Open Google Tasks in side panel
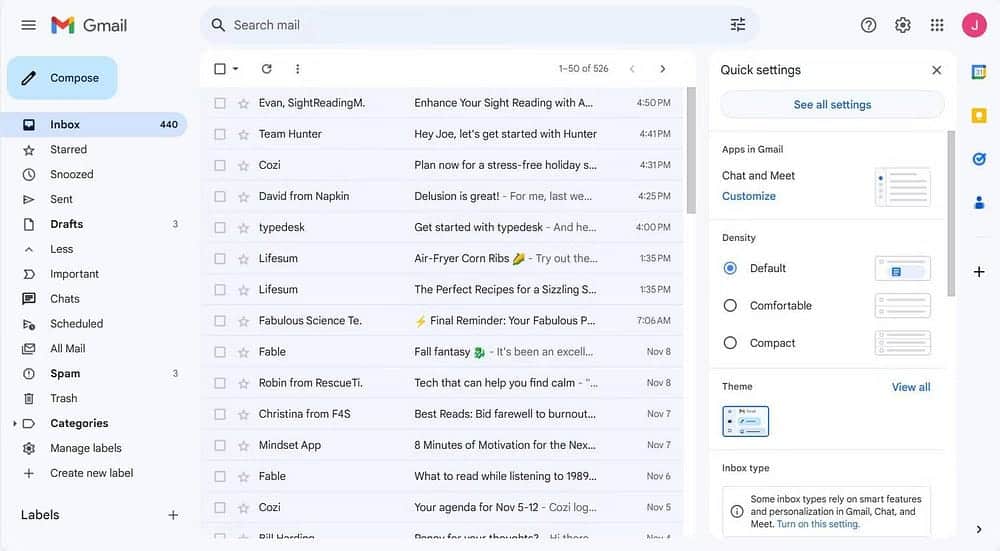 point(979,159)
